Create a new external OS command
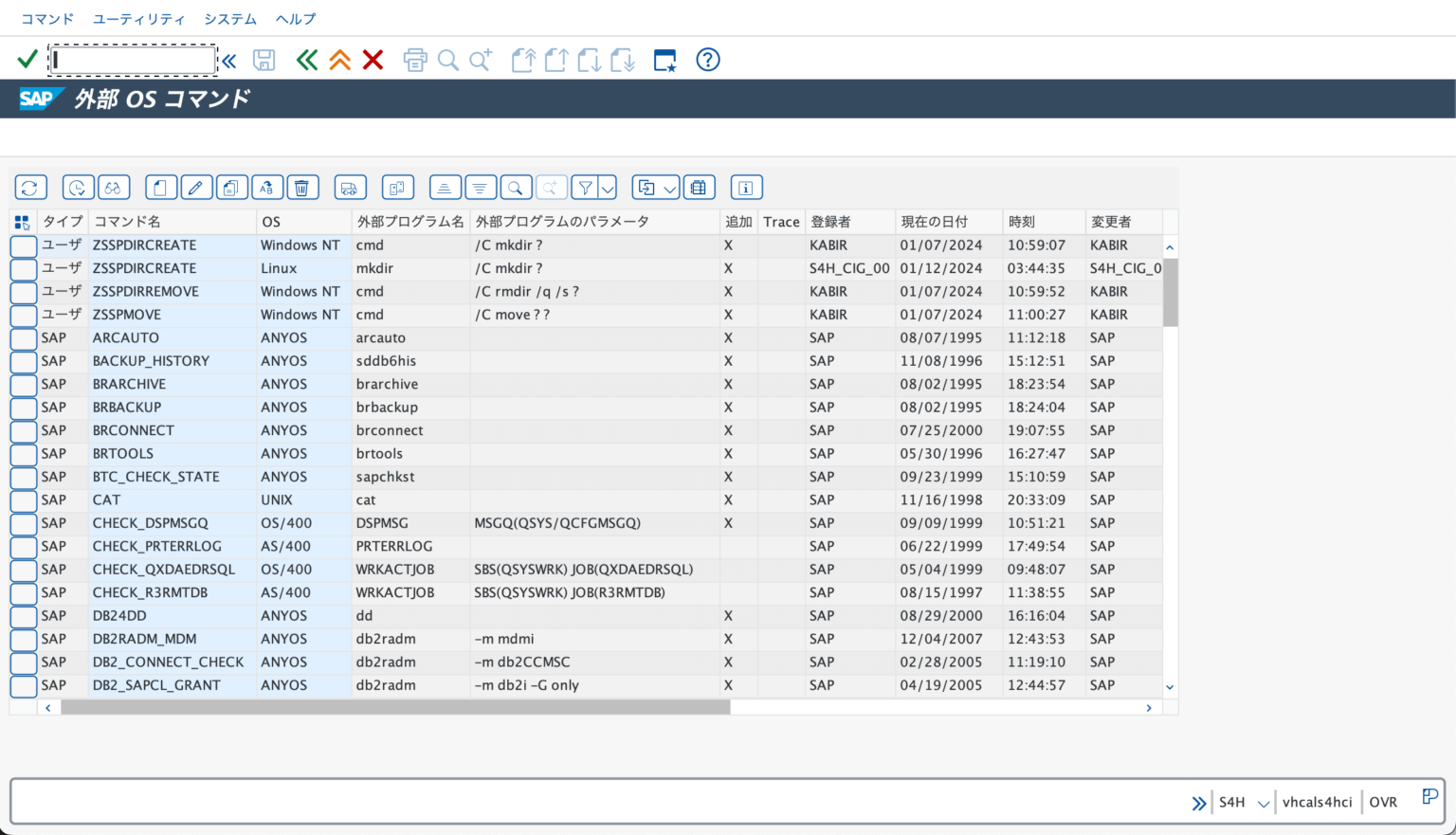The height and width of the screenshot is (835, 1456). 160,187
